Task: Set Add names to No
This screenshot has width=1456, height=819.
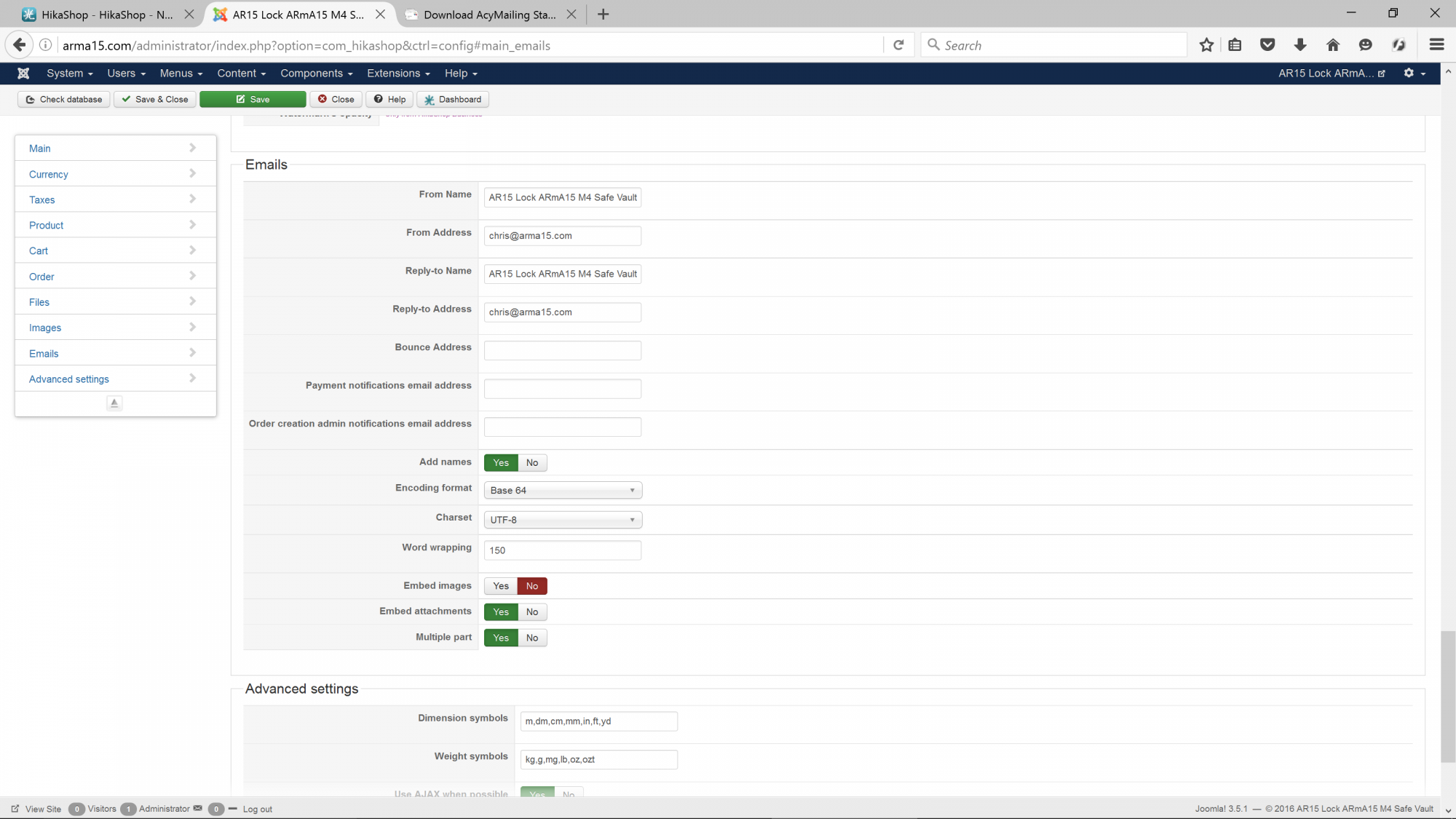Action: [532, 463]
